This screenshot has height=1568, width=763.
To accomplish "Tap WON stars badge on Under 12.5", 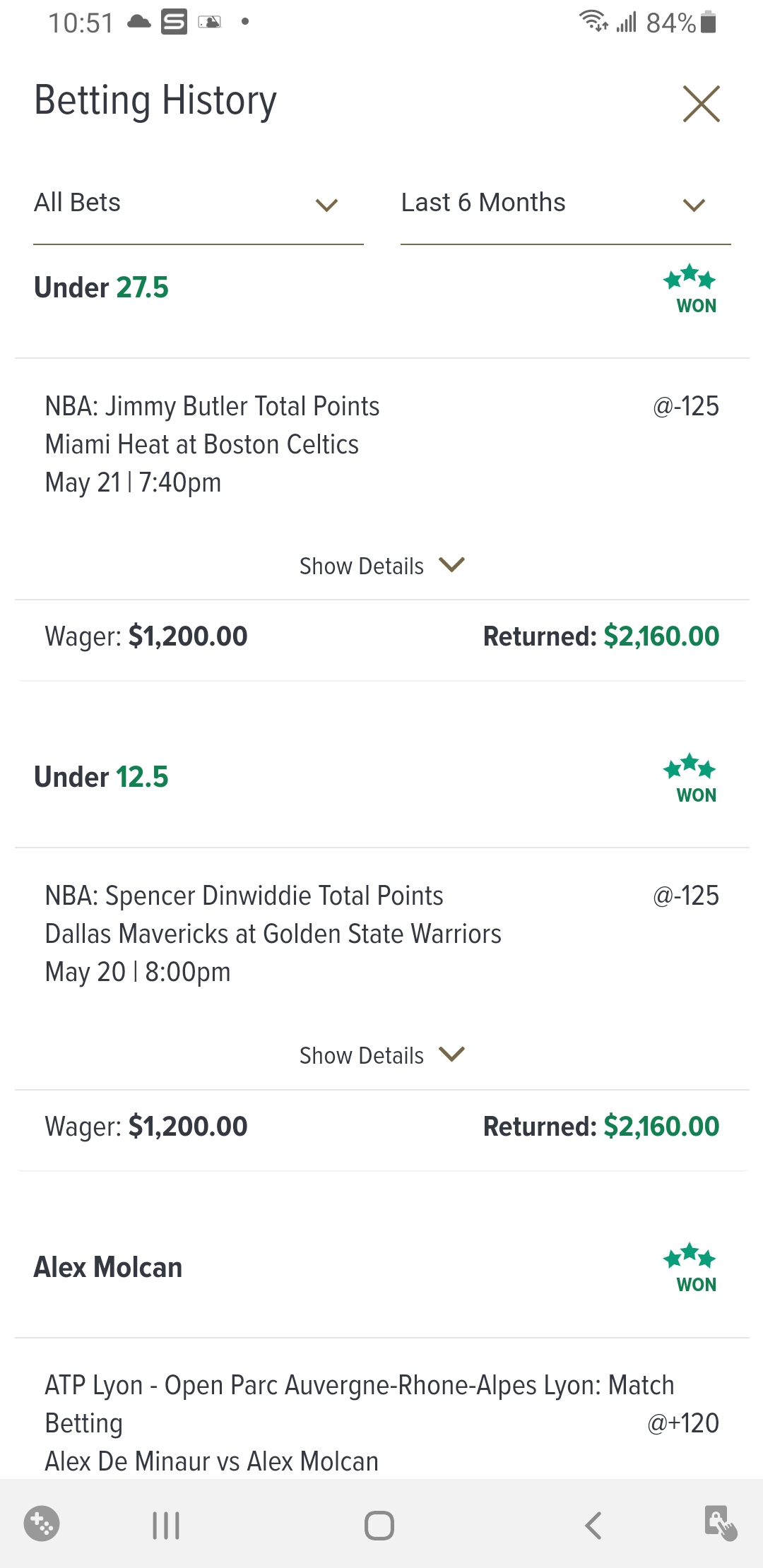I will (690, 778).
